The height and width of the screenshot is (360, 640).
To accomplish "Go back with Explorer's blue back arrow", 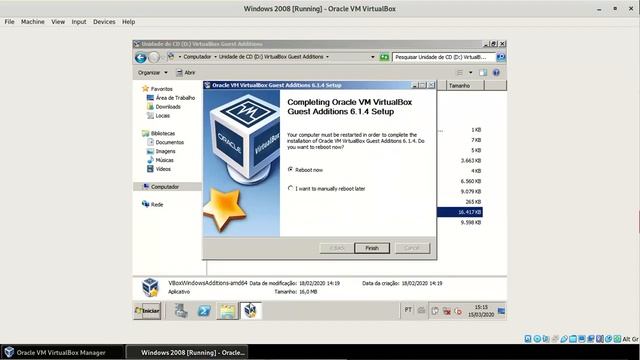I will 140,58.
